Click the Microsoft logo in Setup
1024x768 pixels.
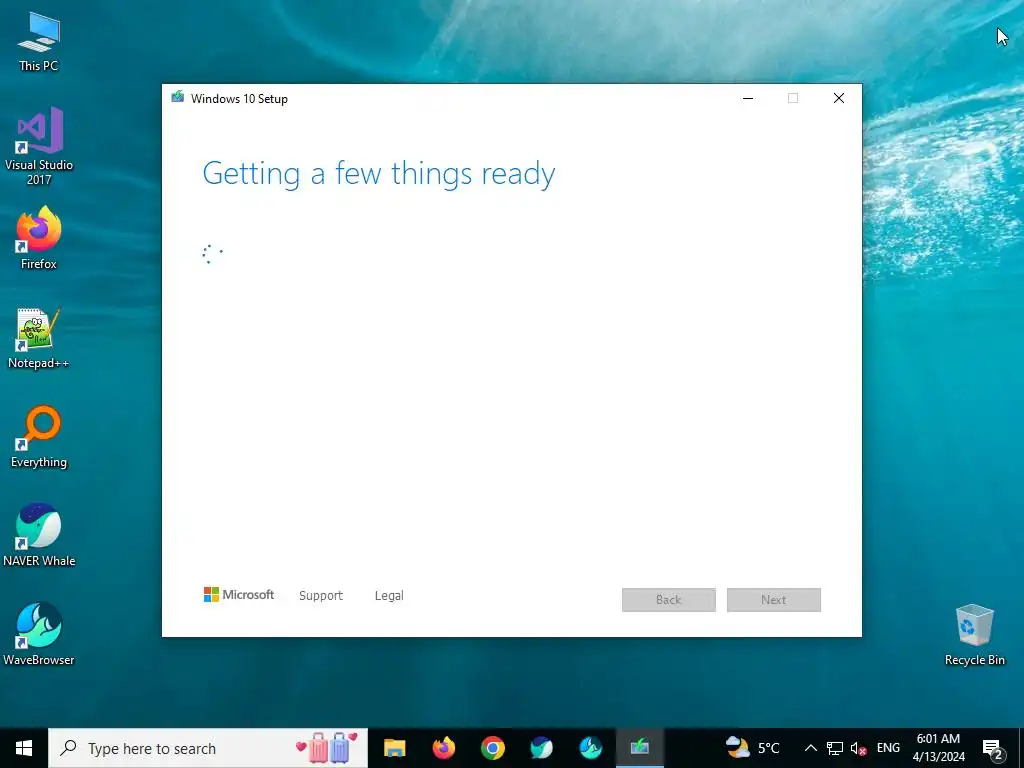(239, 595)
